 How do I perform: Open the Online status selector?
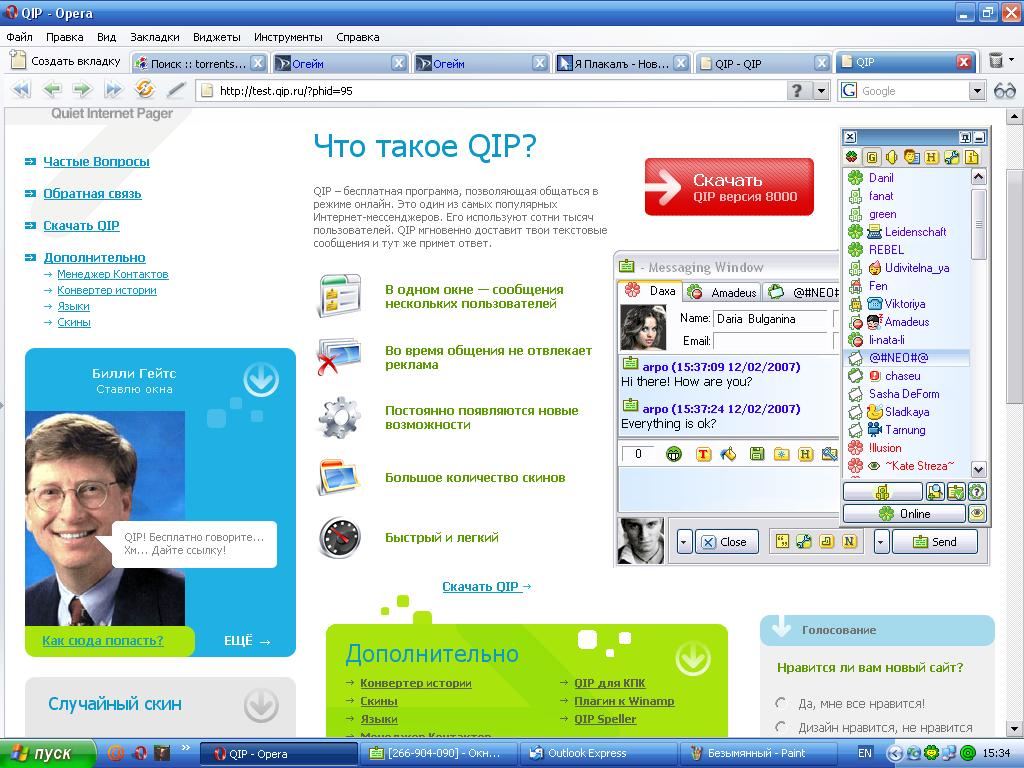click(904, 513)
